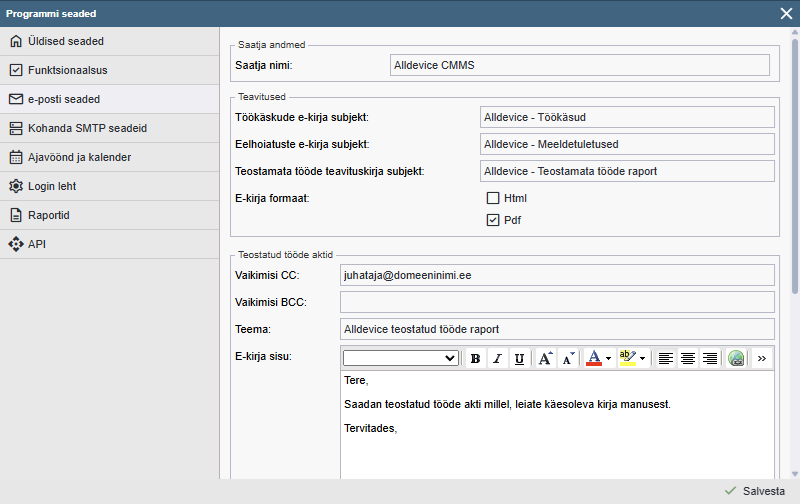Screen dimensions: 800x504
Task: Go to Kohanda SMTP seadeid
Action: [110, 129]
